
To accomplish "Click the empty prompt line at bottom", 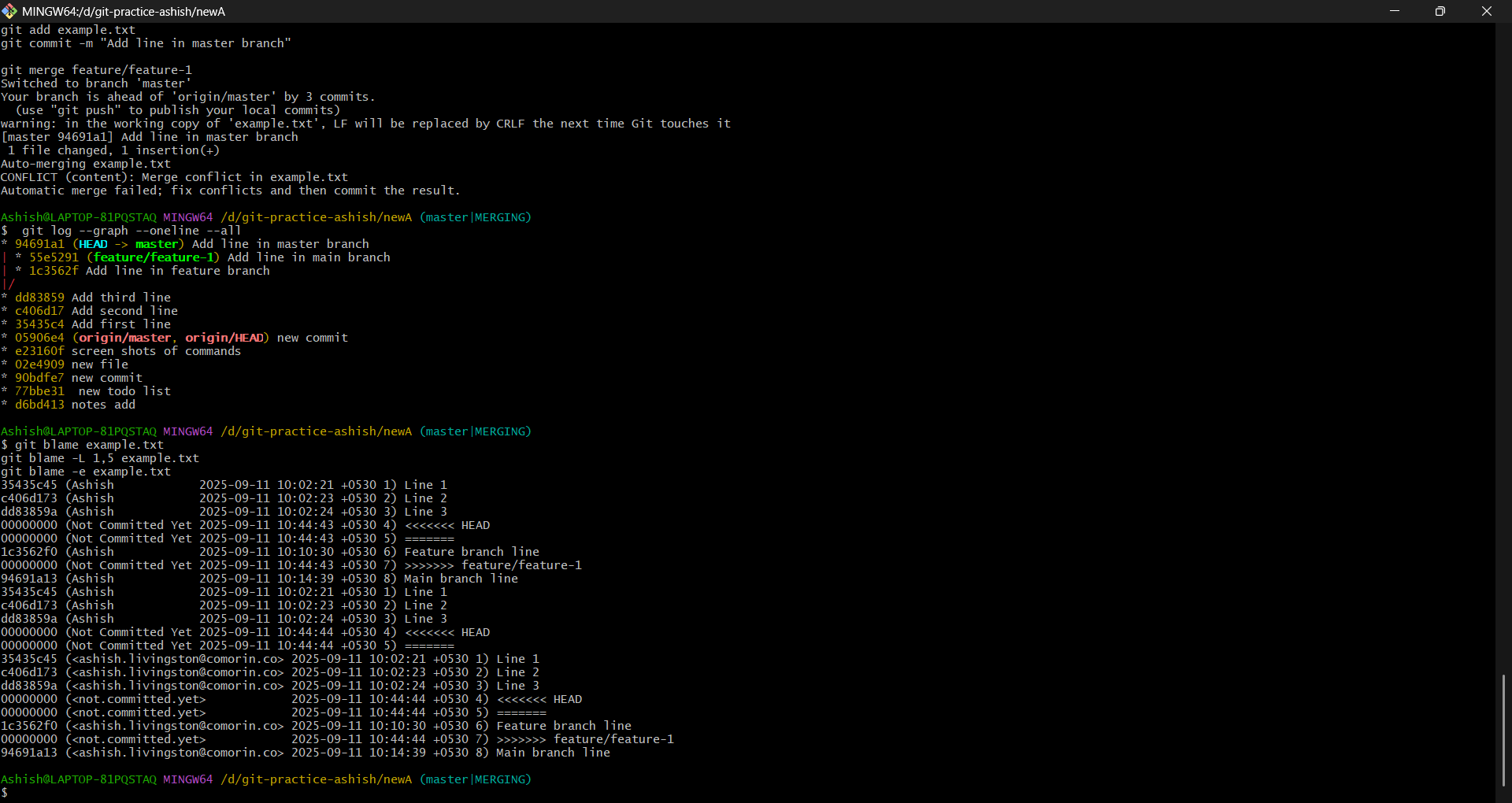I will (x=6, y=793).
